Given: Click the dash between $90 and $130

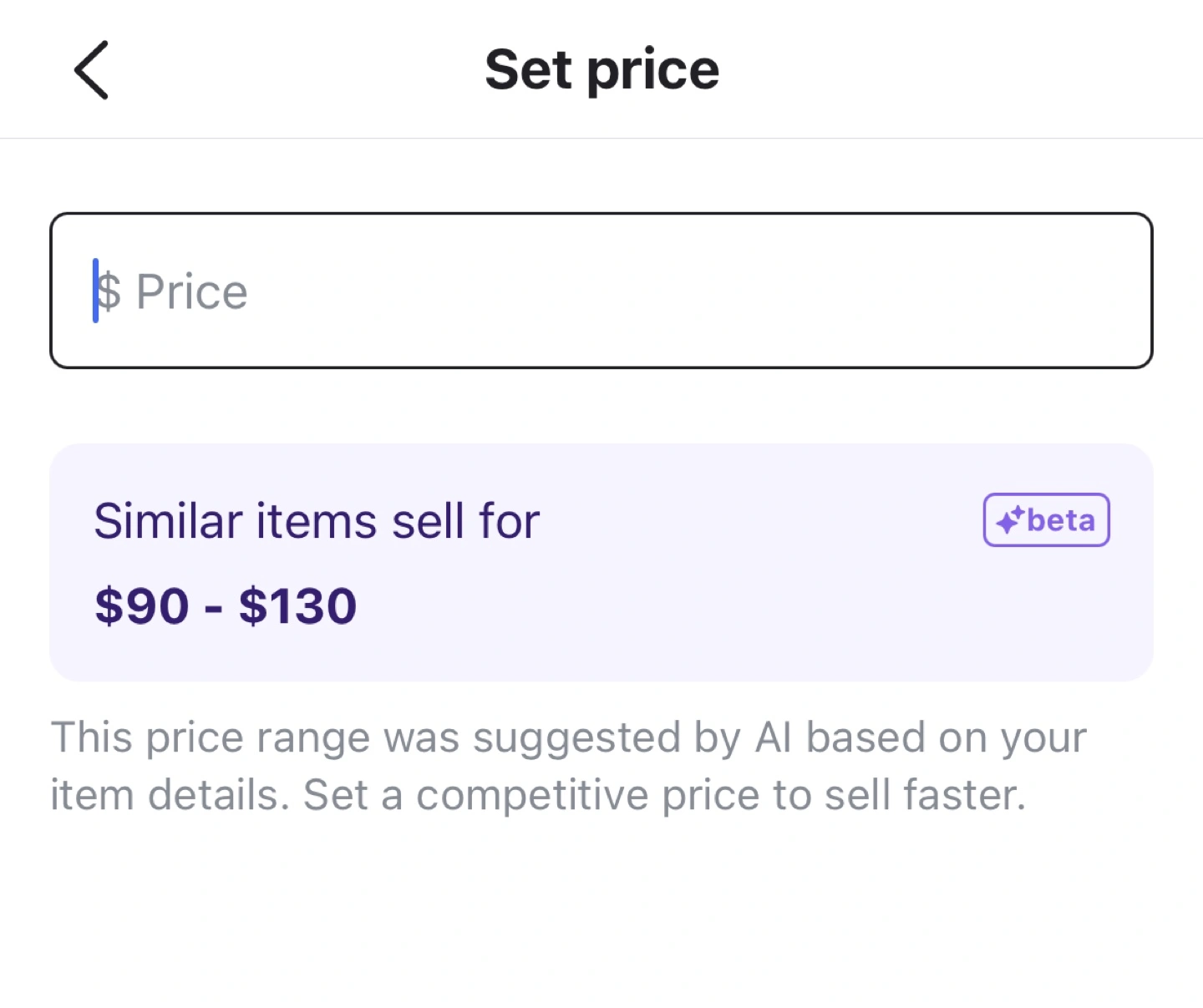Looking at the screenshot, I should coord(214,607).
